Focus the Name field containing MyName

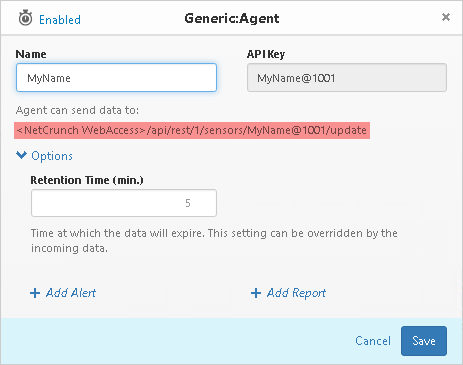coord(116,78)
